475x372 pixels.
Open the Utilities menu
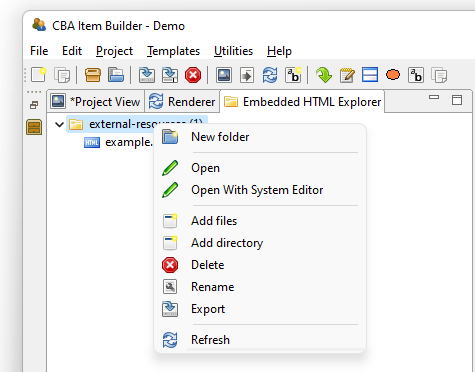pyautogui.click(x=233, y=51)
